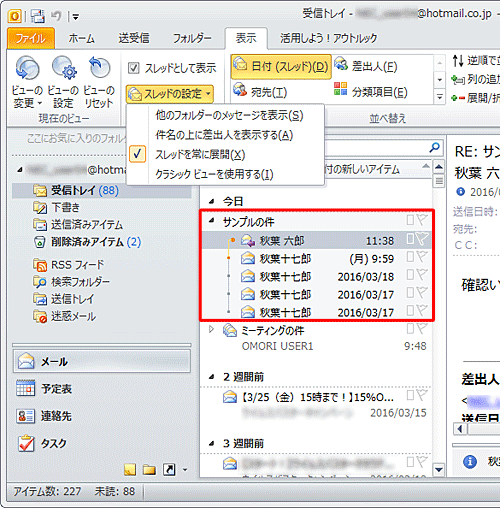Choose 他のフォルダーのメッセージを表示 menu item
The height and width of the screenshot is (508, 500).
click(229, 115)
